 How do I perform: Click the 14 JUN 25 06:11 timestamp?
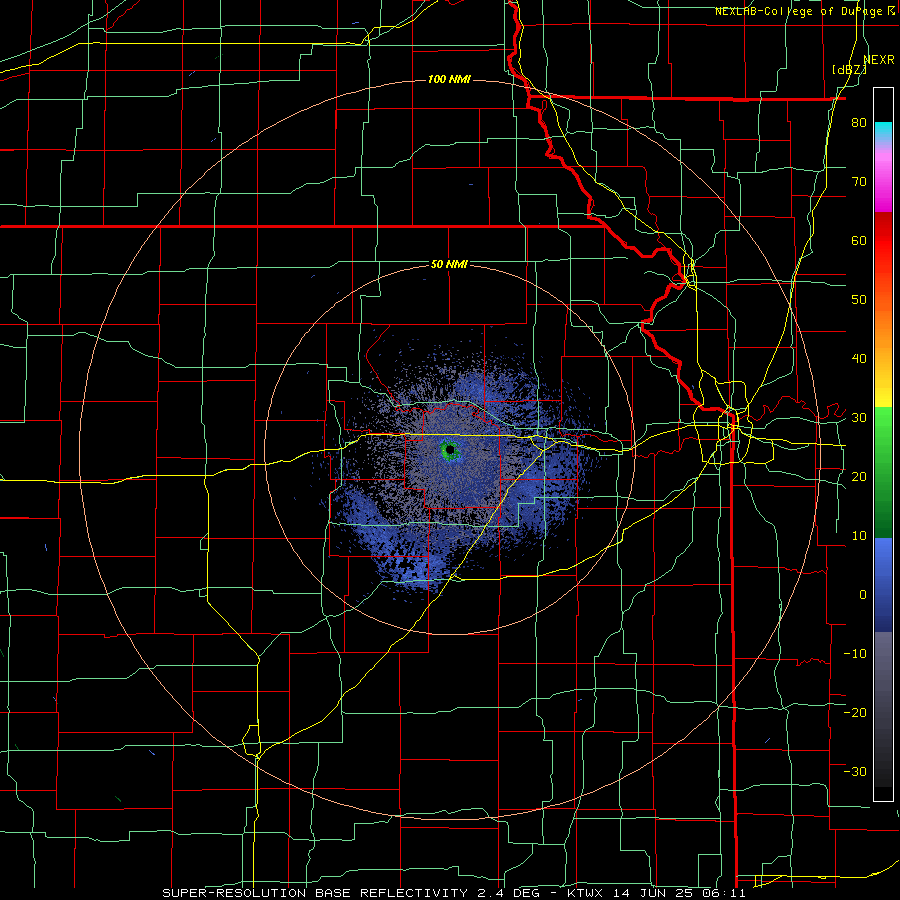[678, 893]
